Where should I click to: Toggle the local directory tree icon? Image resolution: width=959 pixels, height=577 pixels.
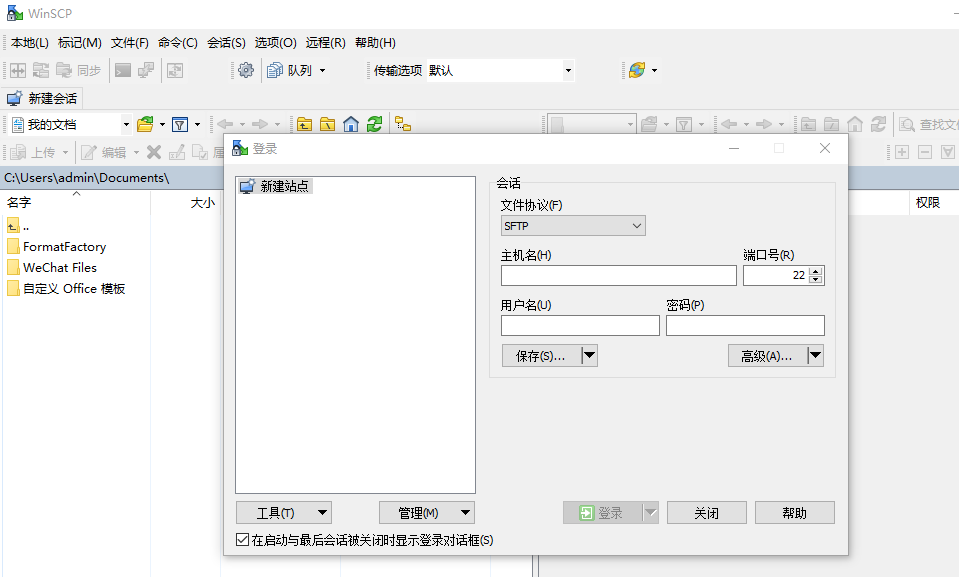click(x=403, y=124)
